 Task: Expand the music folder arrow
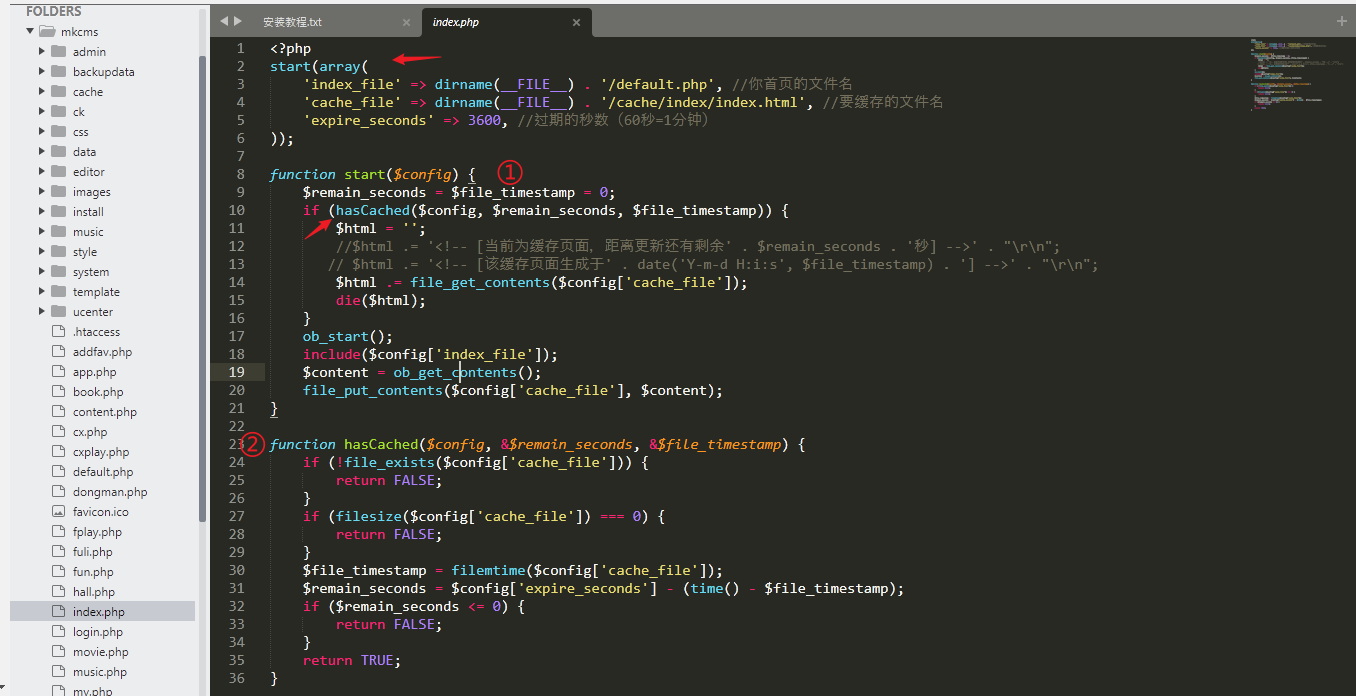42,232
